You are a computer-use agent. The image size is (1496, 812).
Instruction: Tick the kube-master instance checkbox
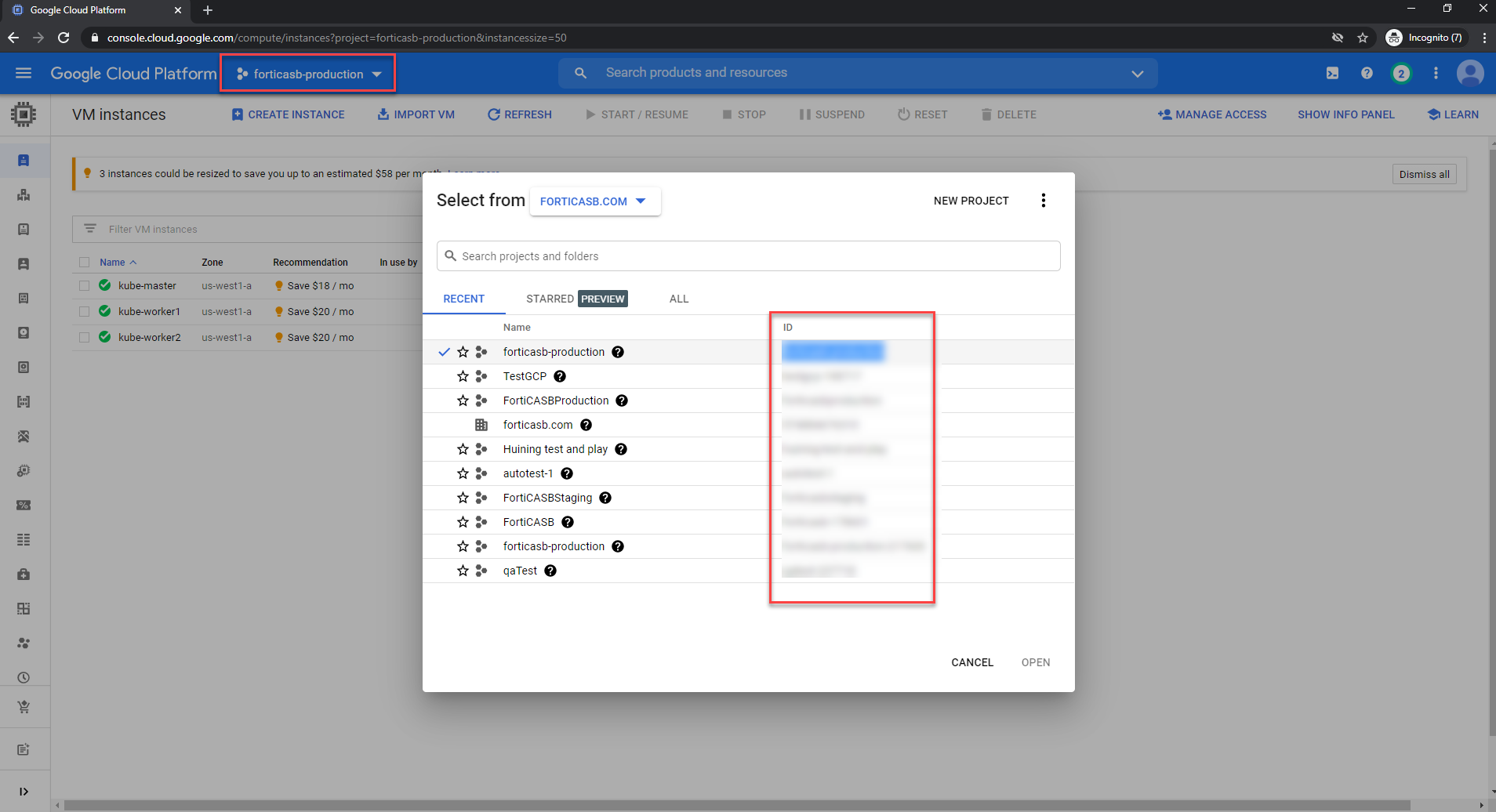(85, 286)
